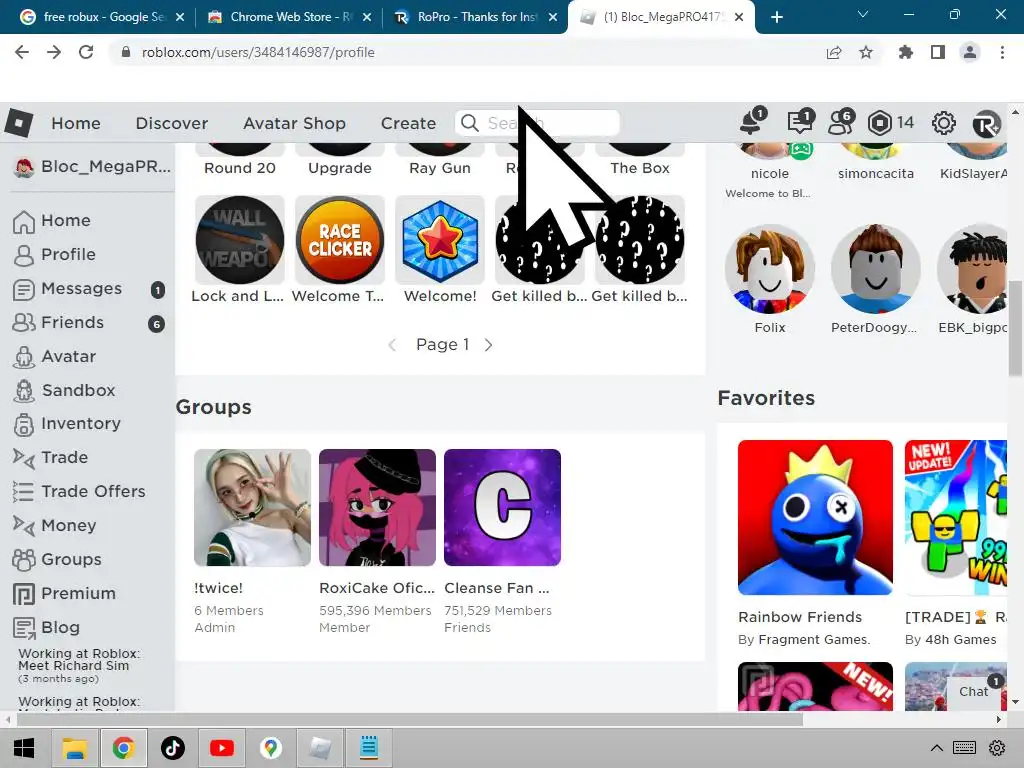Image resolution: width=1024 pixels, height=768 pixels.
Task: Click the Trade Offers icon in sidebar
Action: coord(24,492)
